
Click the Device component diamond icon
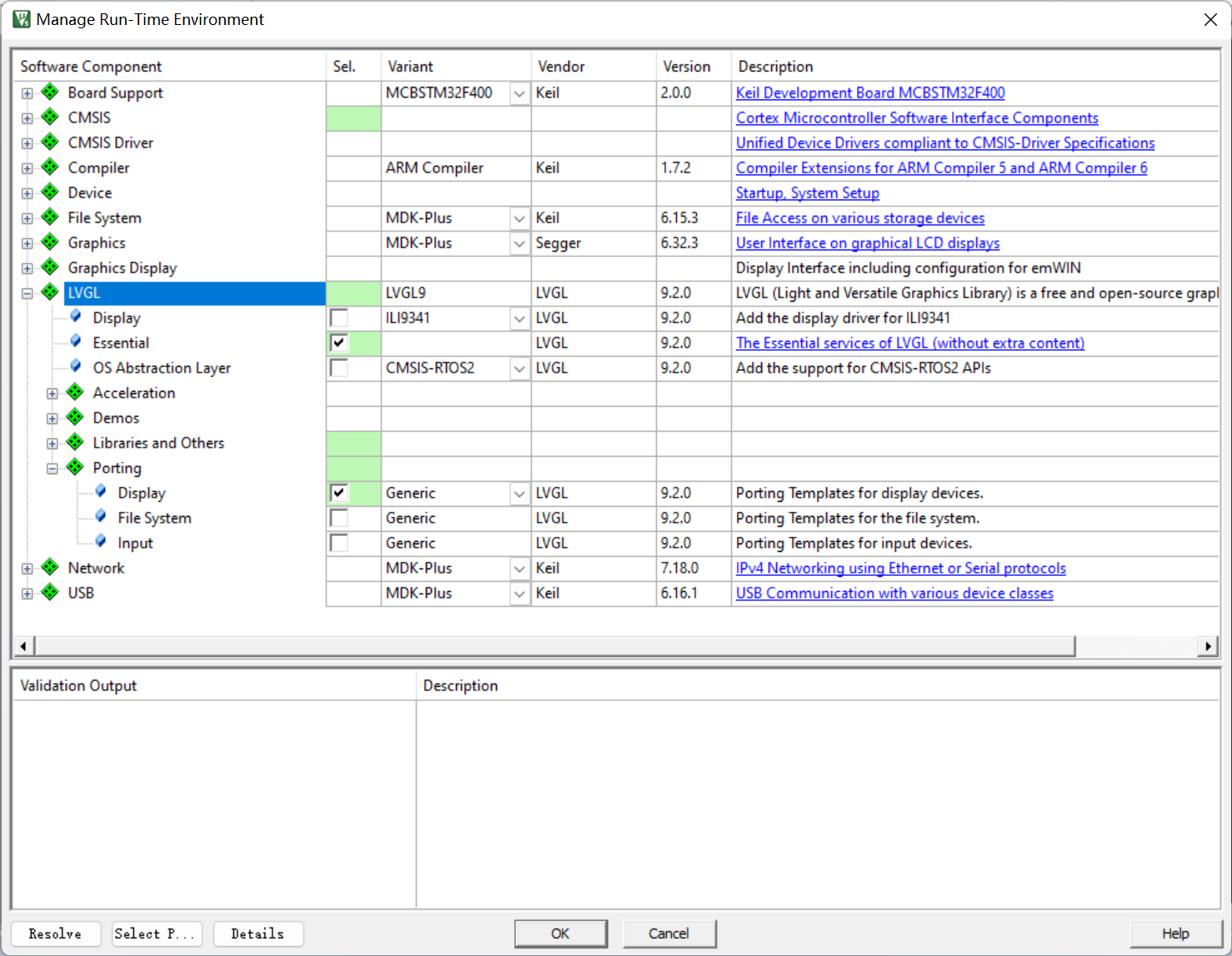tap(50, 192)
